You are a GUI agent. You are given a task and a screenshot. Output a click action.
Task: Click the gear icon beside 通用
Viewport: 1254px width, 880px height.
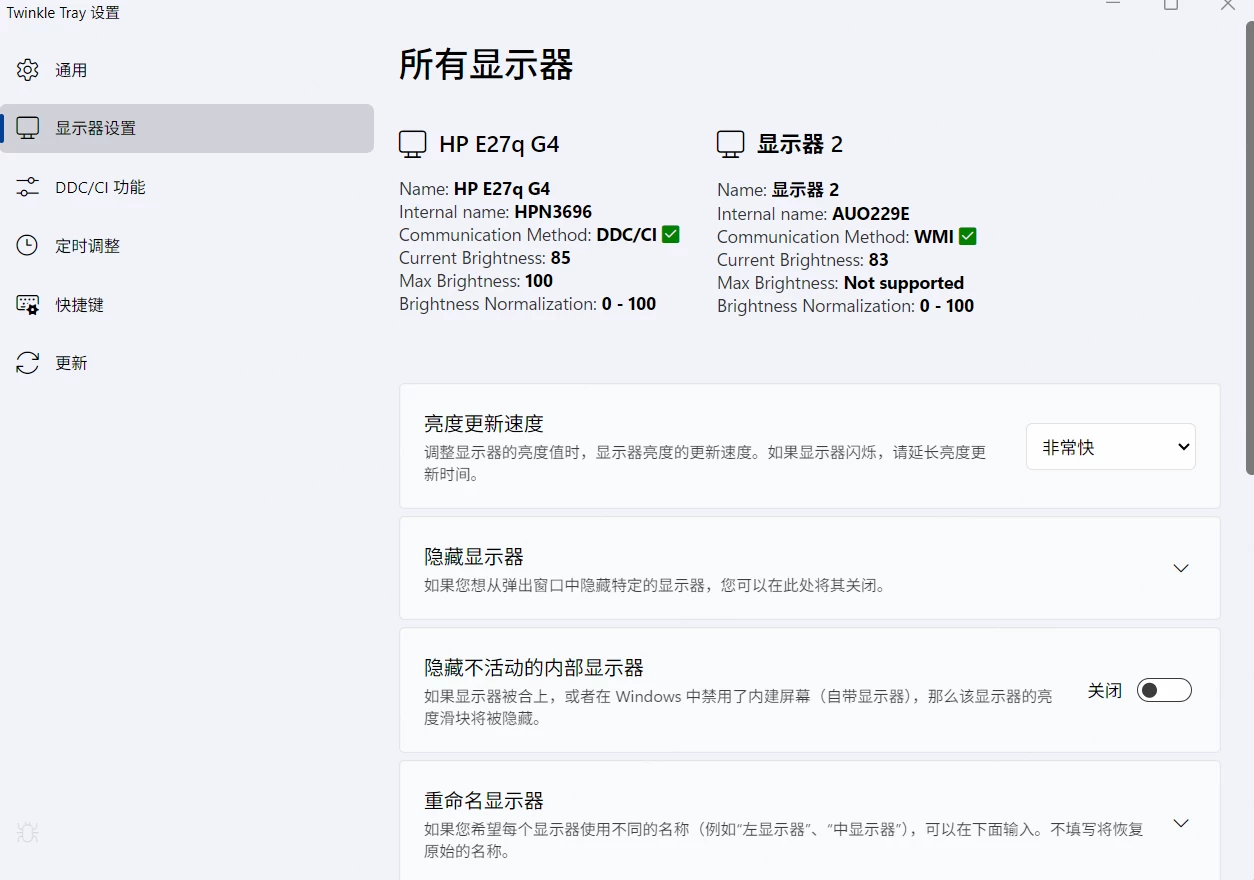coord(28,70)
